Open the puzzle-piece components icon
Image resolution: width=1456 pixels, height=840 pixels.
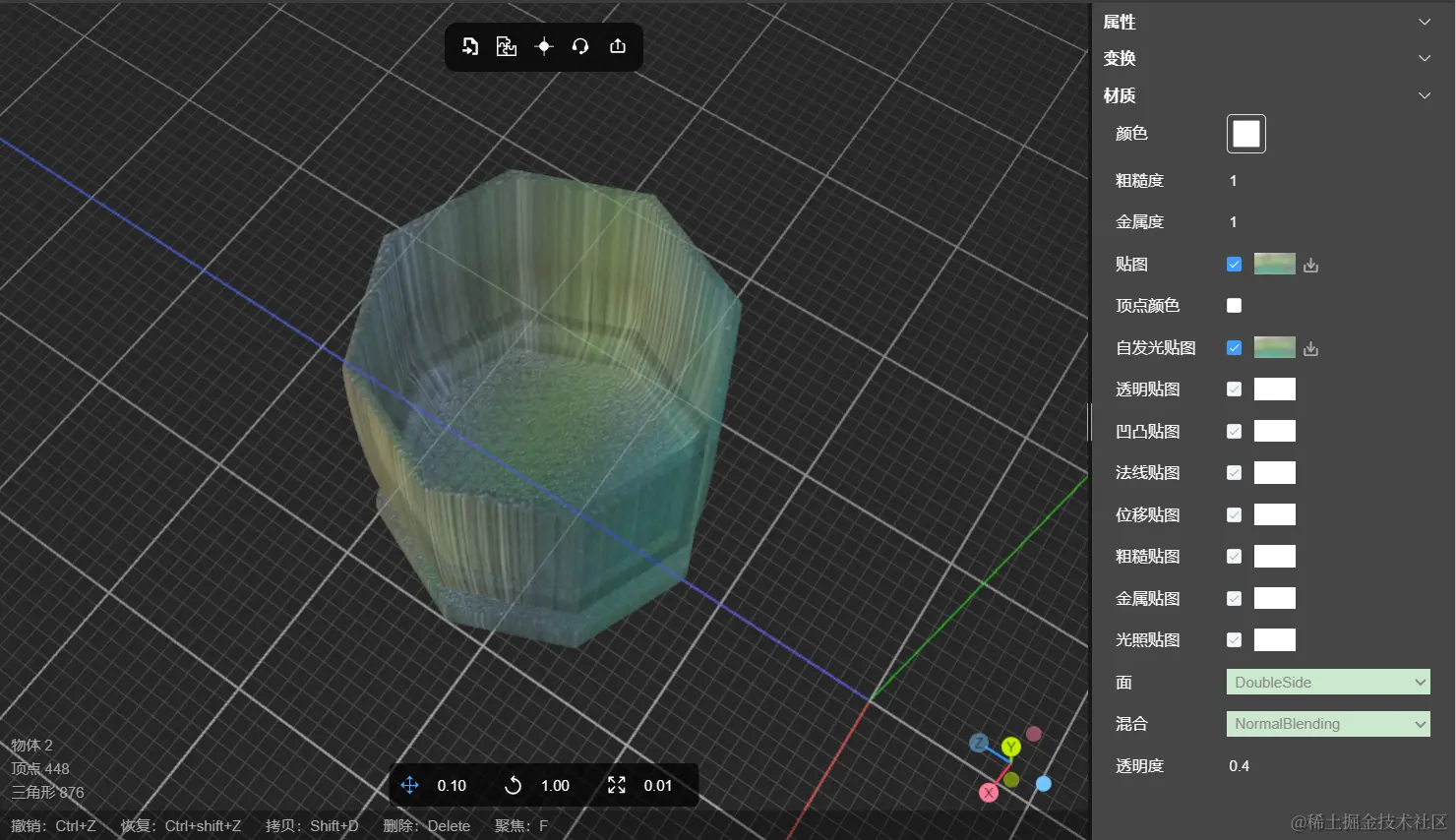(x=507, y=46)
